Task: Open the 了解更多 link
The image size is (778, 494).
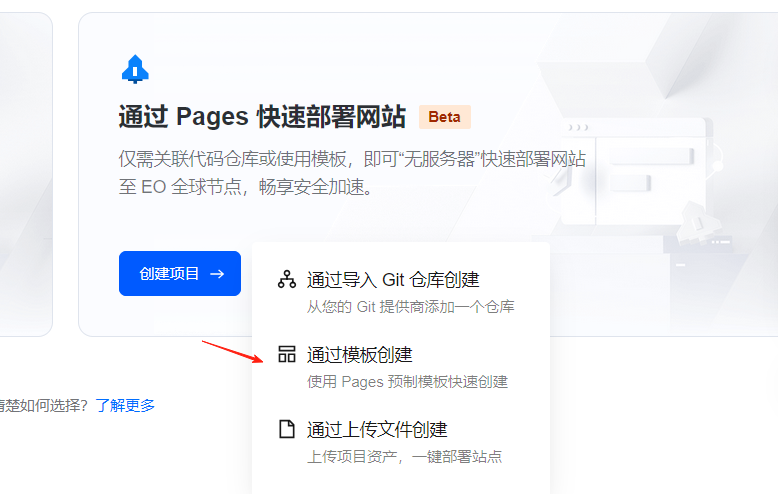Action: (125, 406)
